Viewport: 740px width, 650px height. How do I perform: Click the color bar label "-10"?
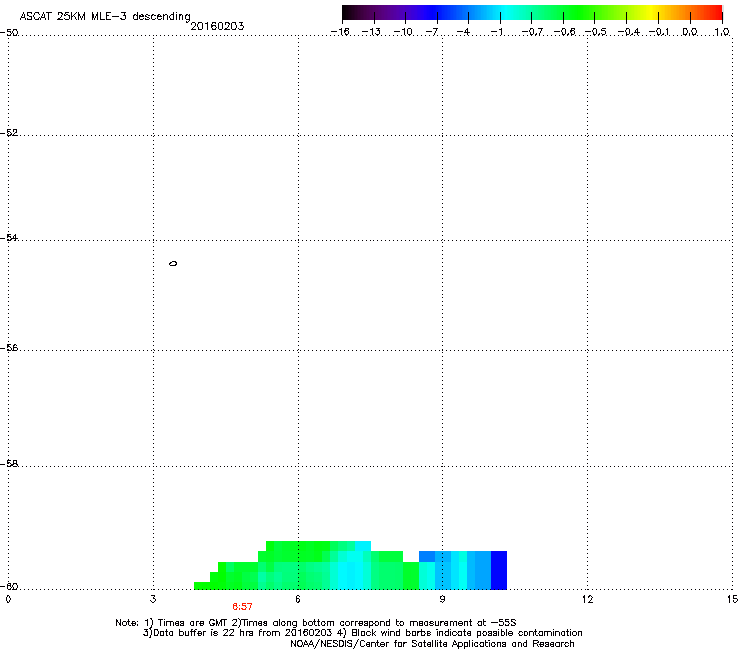403,32
